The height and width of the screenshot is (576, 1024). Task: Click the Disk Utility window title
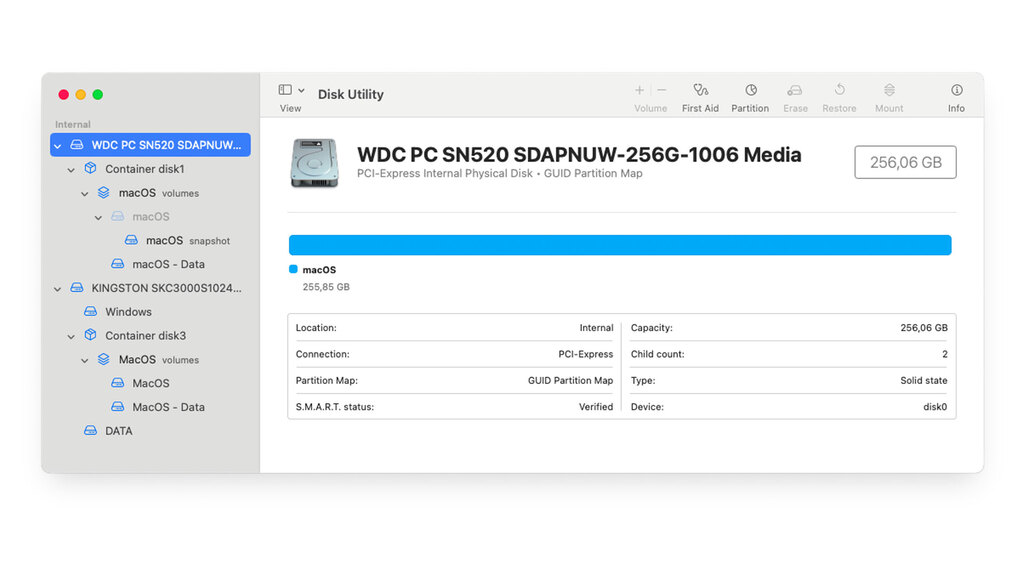point(351,94)
